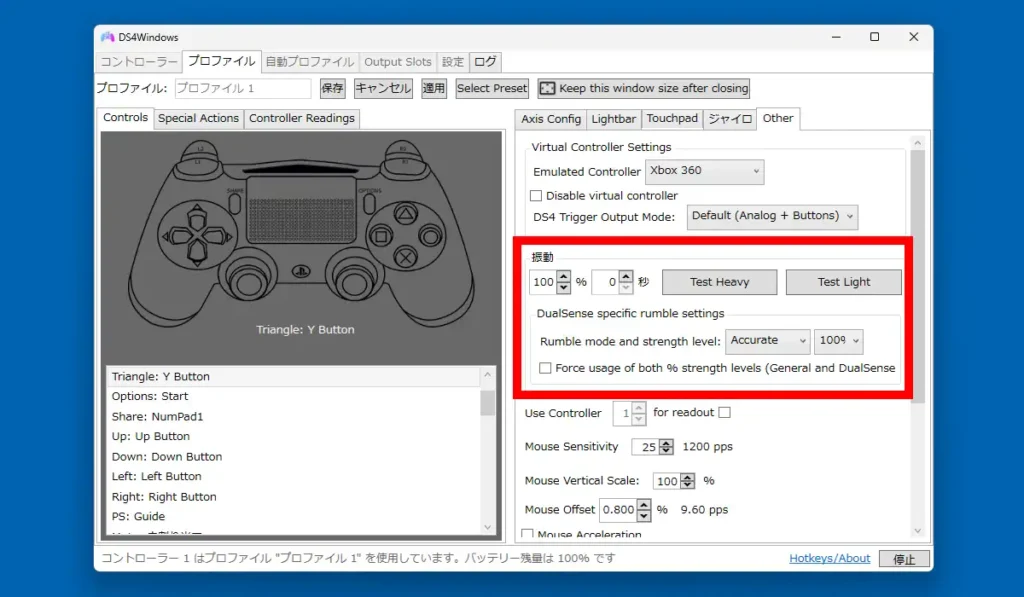The image size is (1024, 597).
Task: Switch to the Lightbar tab
Action: (613, 119)
